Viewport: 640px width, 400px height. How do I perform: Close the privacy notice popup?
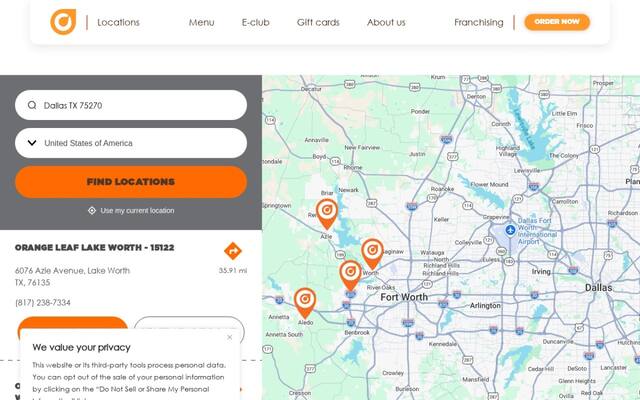(229, 337)
